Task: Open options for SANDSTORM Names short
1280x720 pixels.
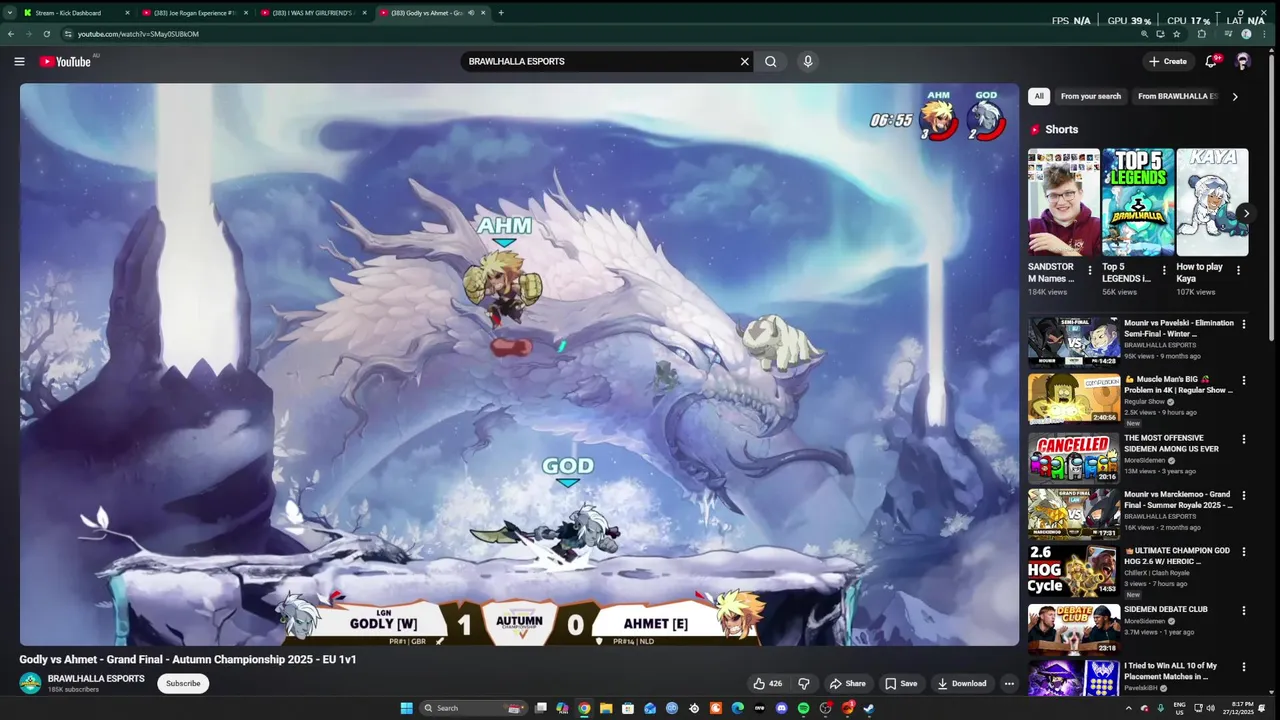Action: click(x=1090, y=271)
